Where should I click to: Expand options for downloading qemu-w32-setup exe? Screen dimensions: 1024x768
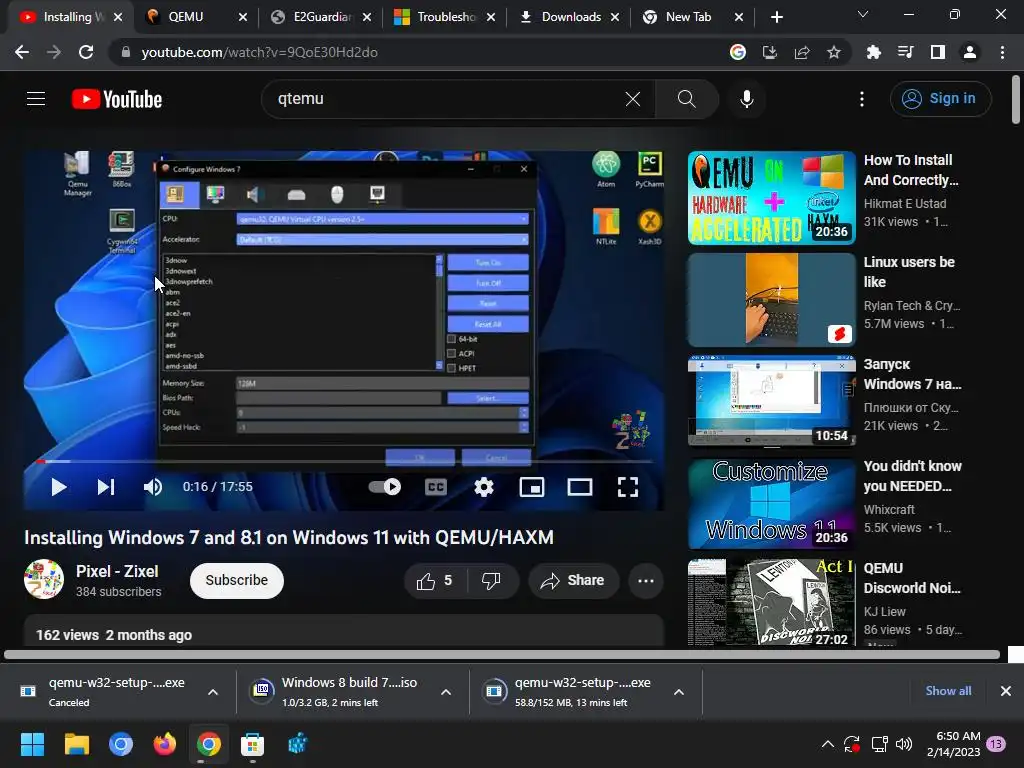[679, 692]
